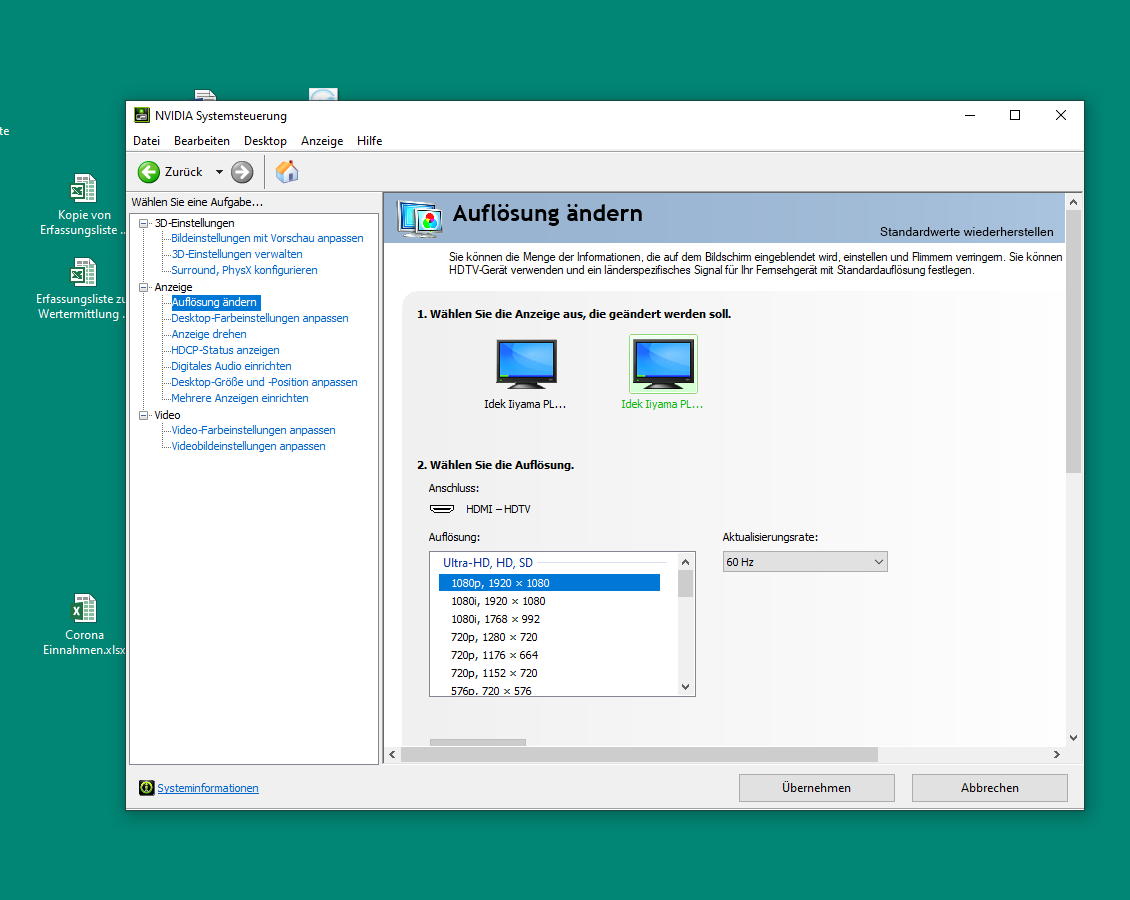Select resolution 720p, 1152 × 720
The width and height of the screenshot is (1130, 900).
coord(549,673)
